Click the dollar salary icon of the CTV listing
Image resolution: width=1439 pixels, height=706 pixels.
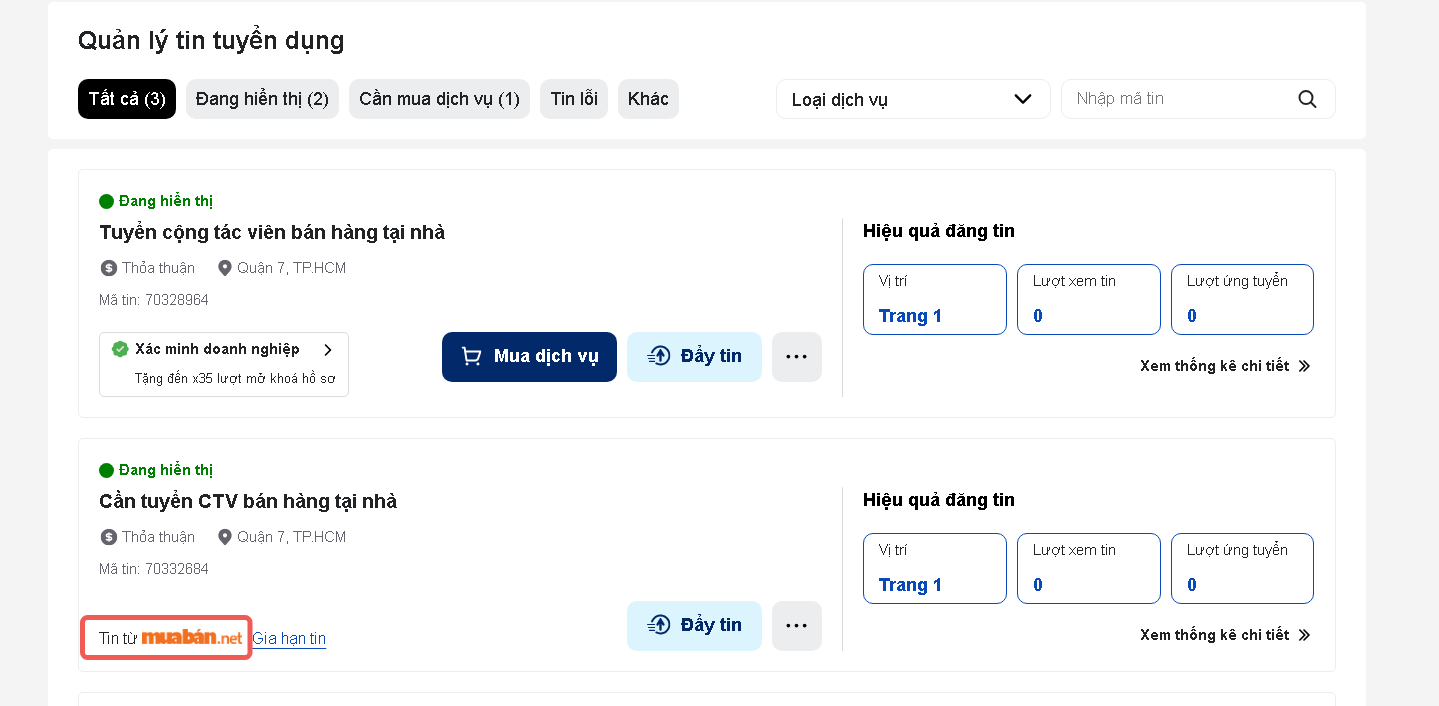[109, 537]
